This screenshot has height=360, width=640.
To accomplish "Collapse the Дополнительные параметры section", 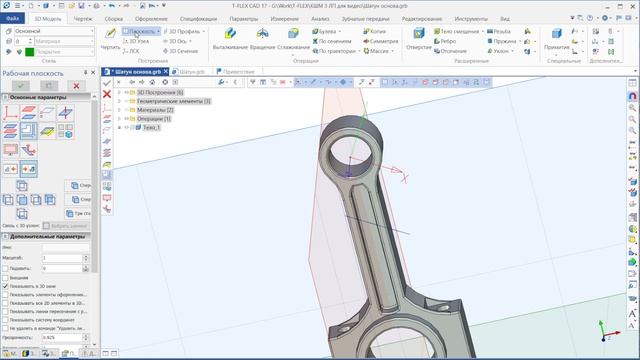I will point(5,236).
